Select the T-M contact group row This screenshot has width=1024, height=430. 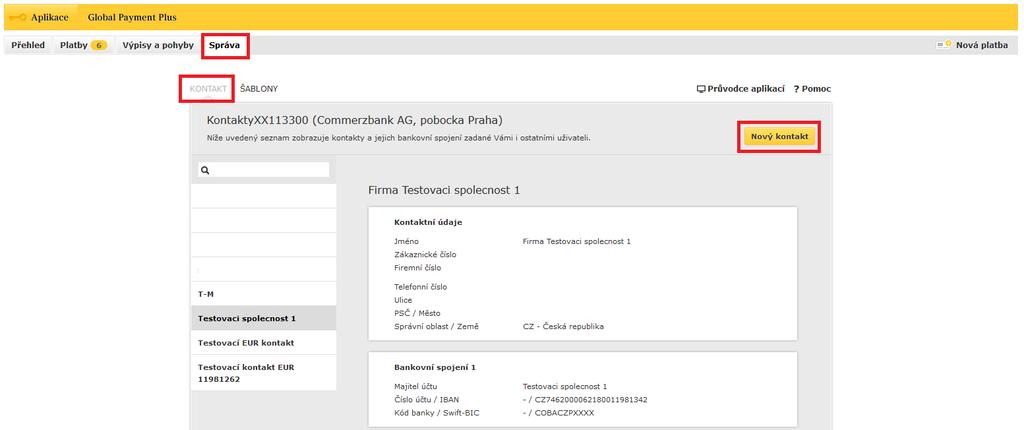click(x=263, y=294)
